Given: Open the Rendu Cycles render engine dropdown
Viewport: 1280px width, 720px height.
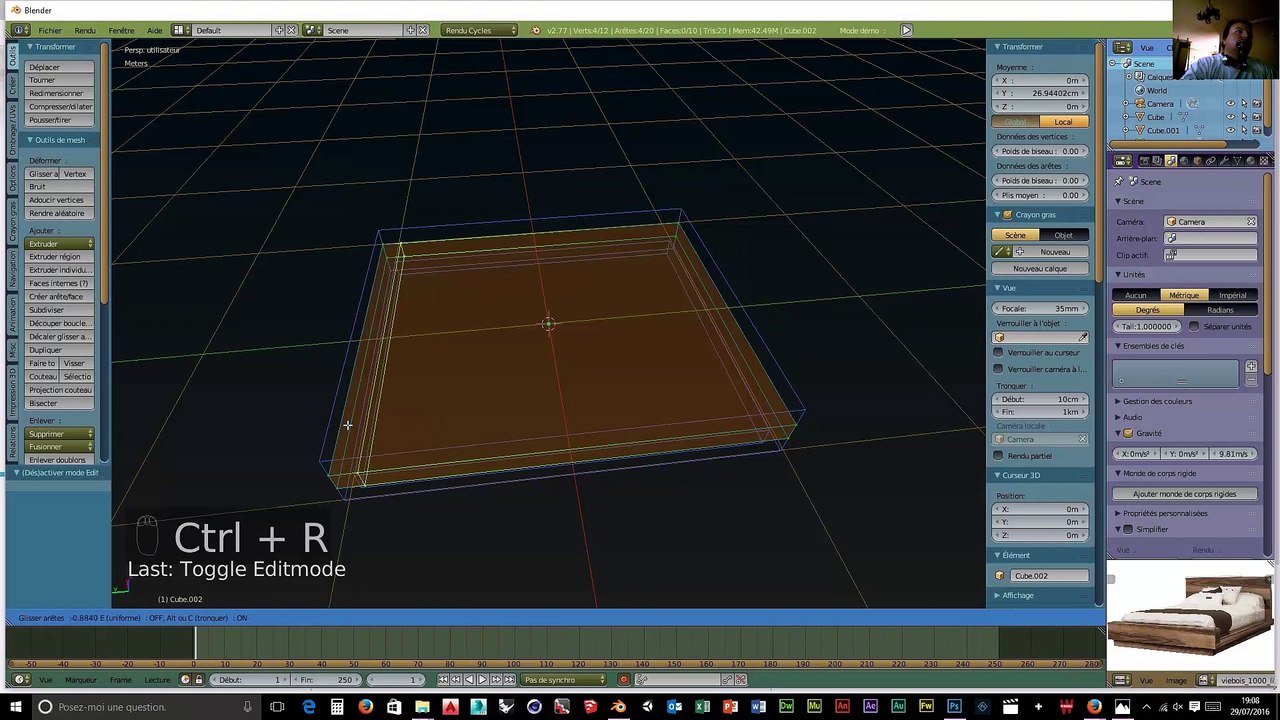Looking at the screenshot, I should tap(481, 30).
